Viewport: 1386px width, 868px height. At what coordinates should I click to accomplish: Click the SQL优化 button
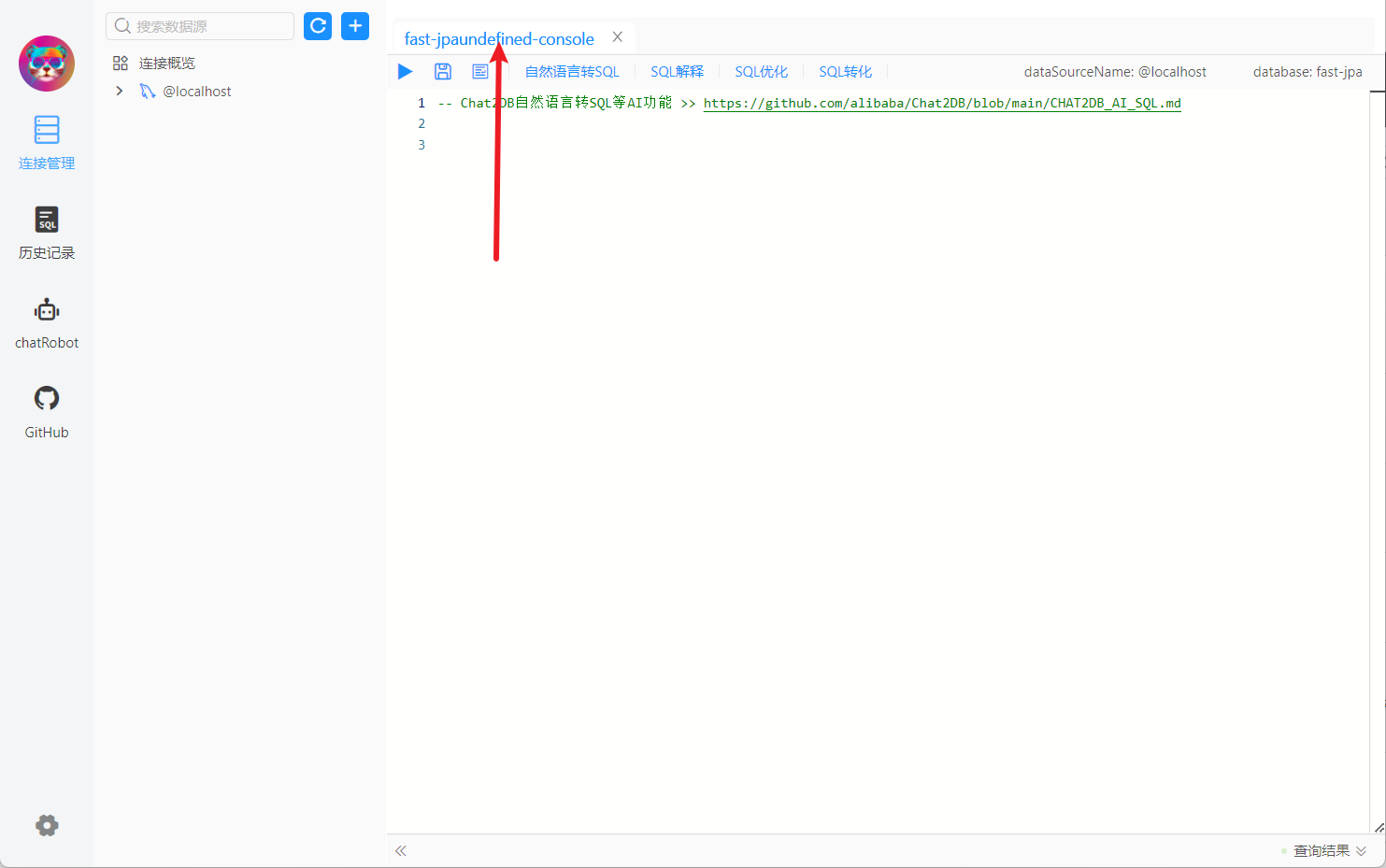(x=761, y=71)
